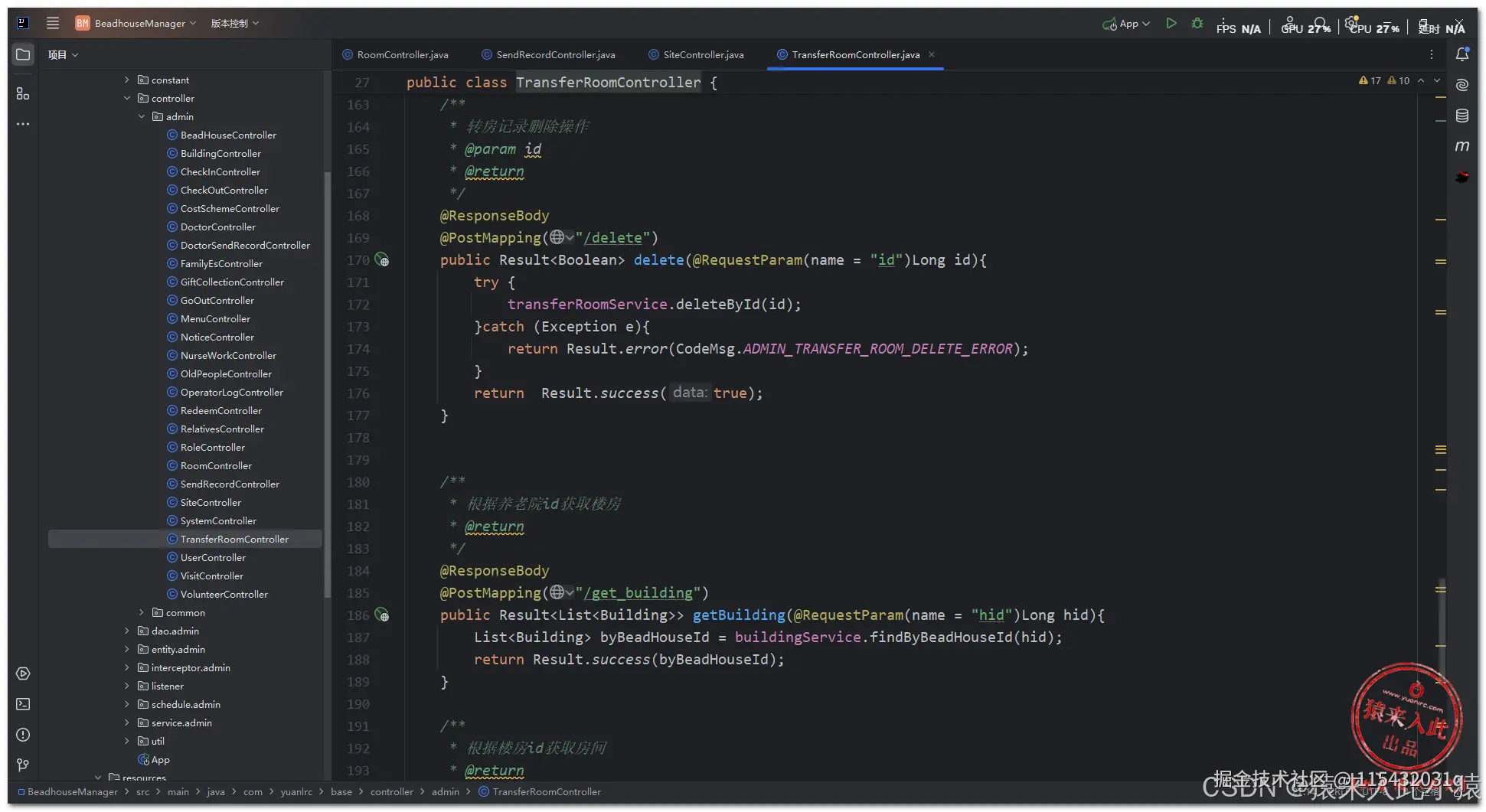Click the project tree vertical scrollbar
1486x812 pixels.
coord(328,383)
